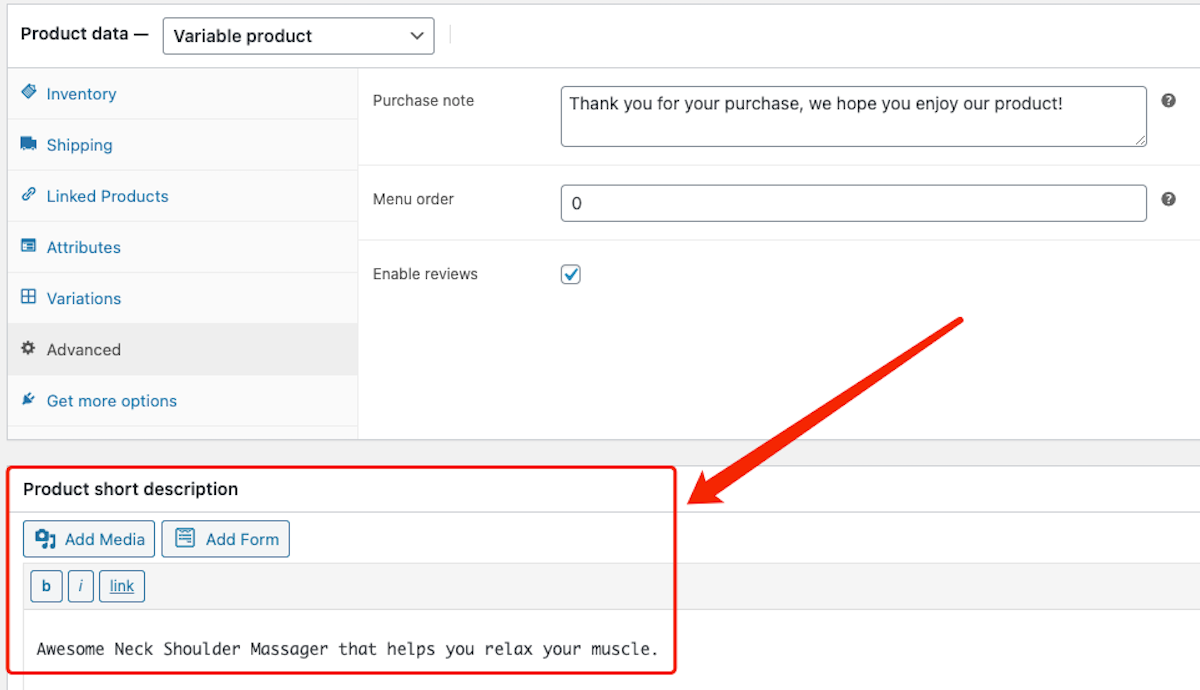Open Get more options tab

182,401
